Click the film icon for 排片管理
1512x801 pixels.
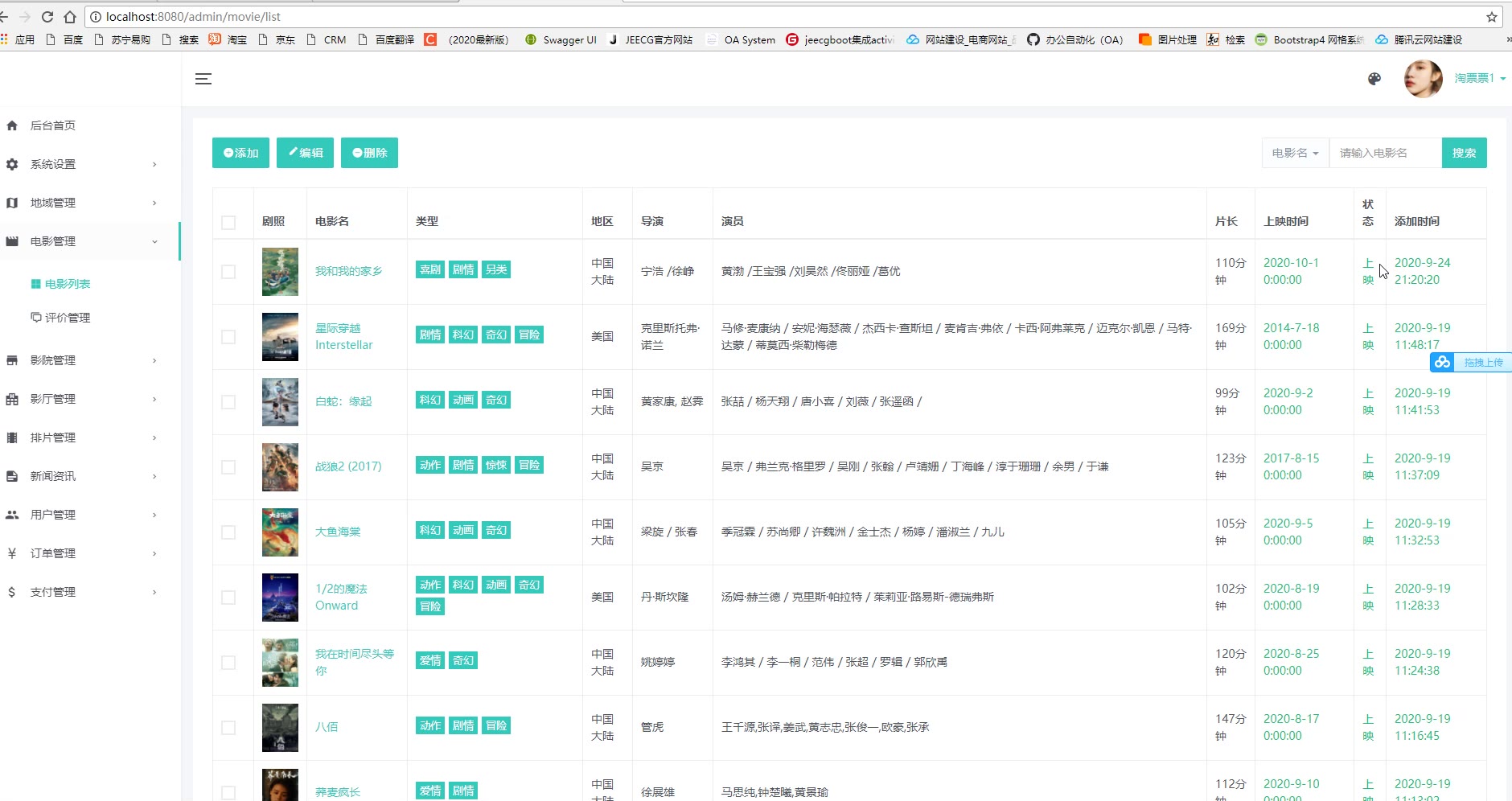(12, 437)
